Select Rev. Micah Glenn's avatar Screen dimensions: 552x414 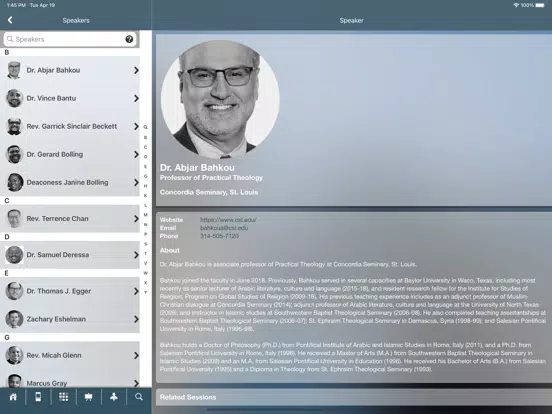(x=14, y=355)
